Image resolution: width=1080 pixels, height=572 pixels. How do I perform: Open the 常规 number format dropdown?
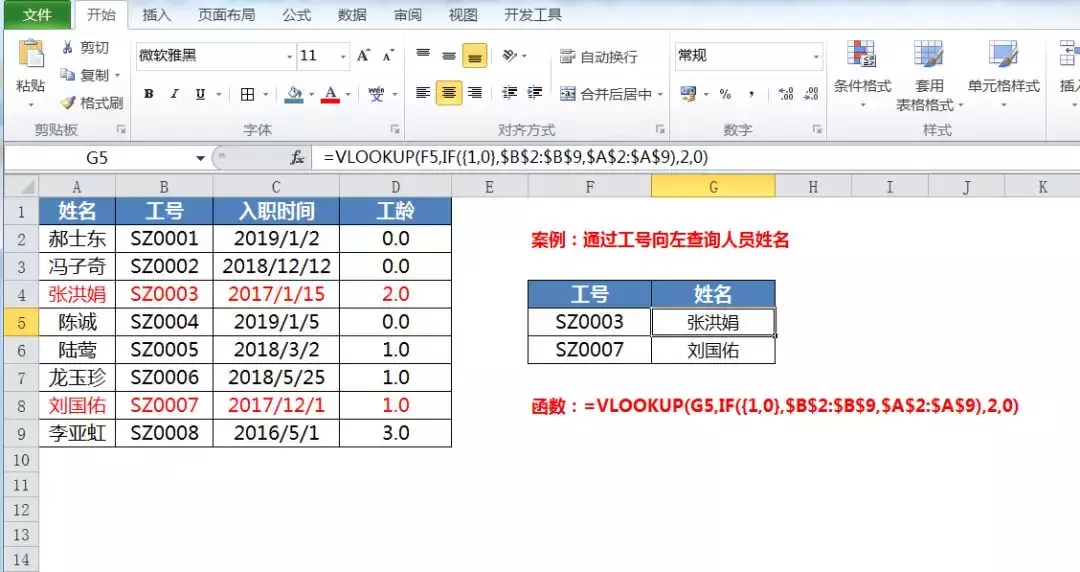click(x=816, y=56)
